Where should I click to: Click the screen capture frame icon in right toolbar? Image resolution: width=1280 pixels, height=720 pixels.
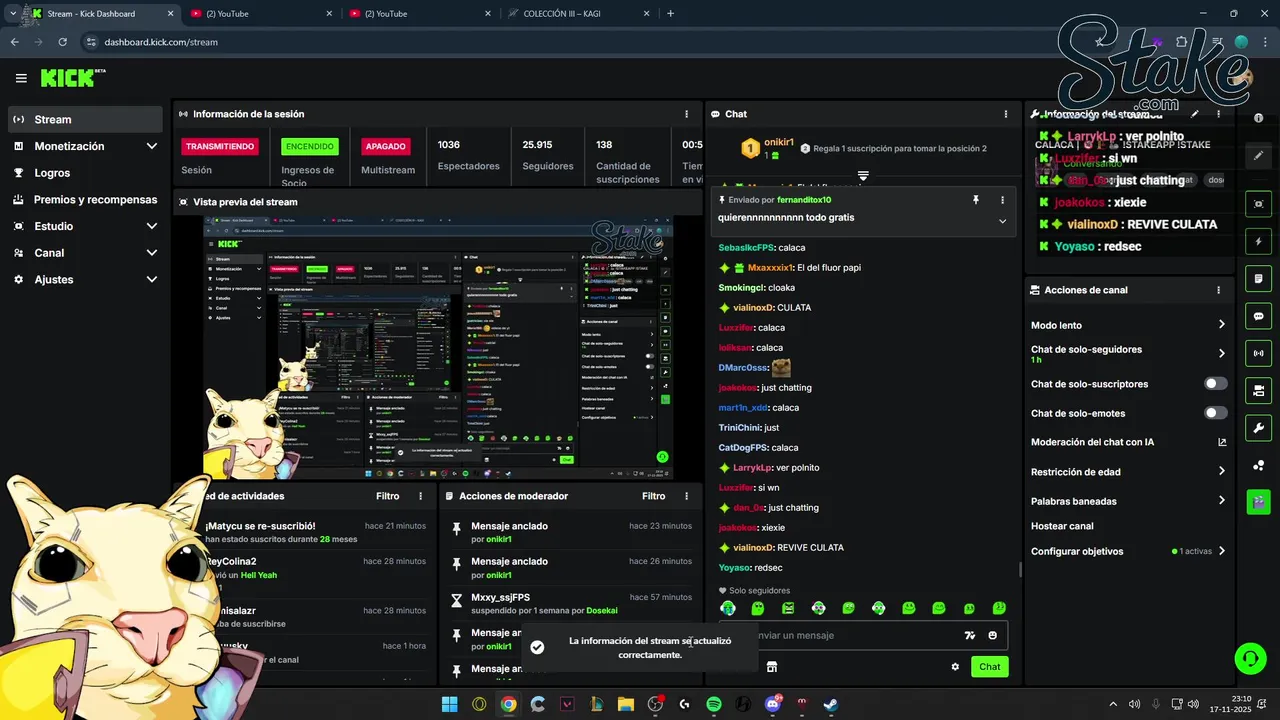[x=1258, y=204]
